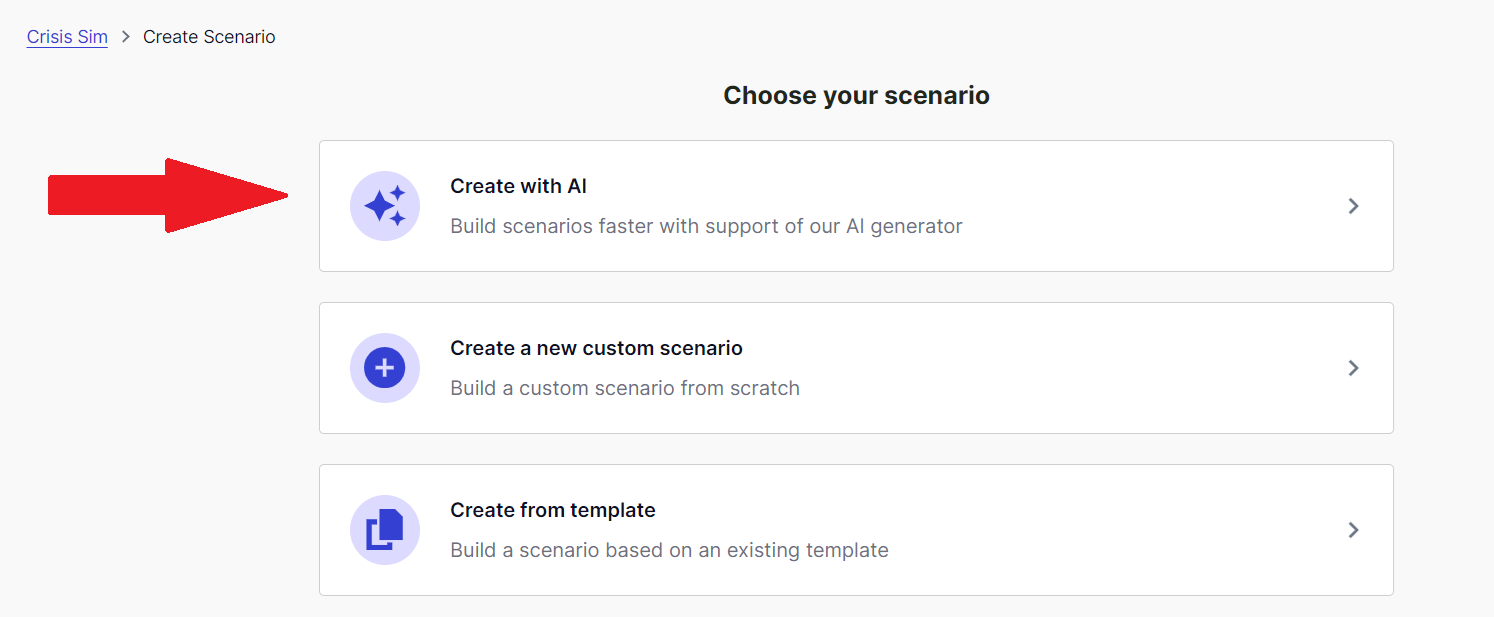Select the "Create from template" title
Screen dimensions: 1494x617
[553, 510]
